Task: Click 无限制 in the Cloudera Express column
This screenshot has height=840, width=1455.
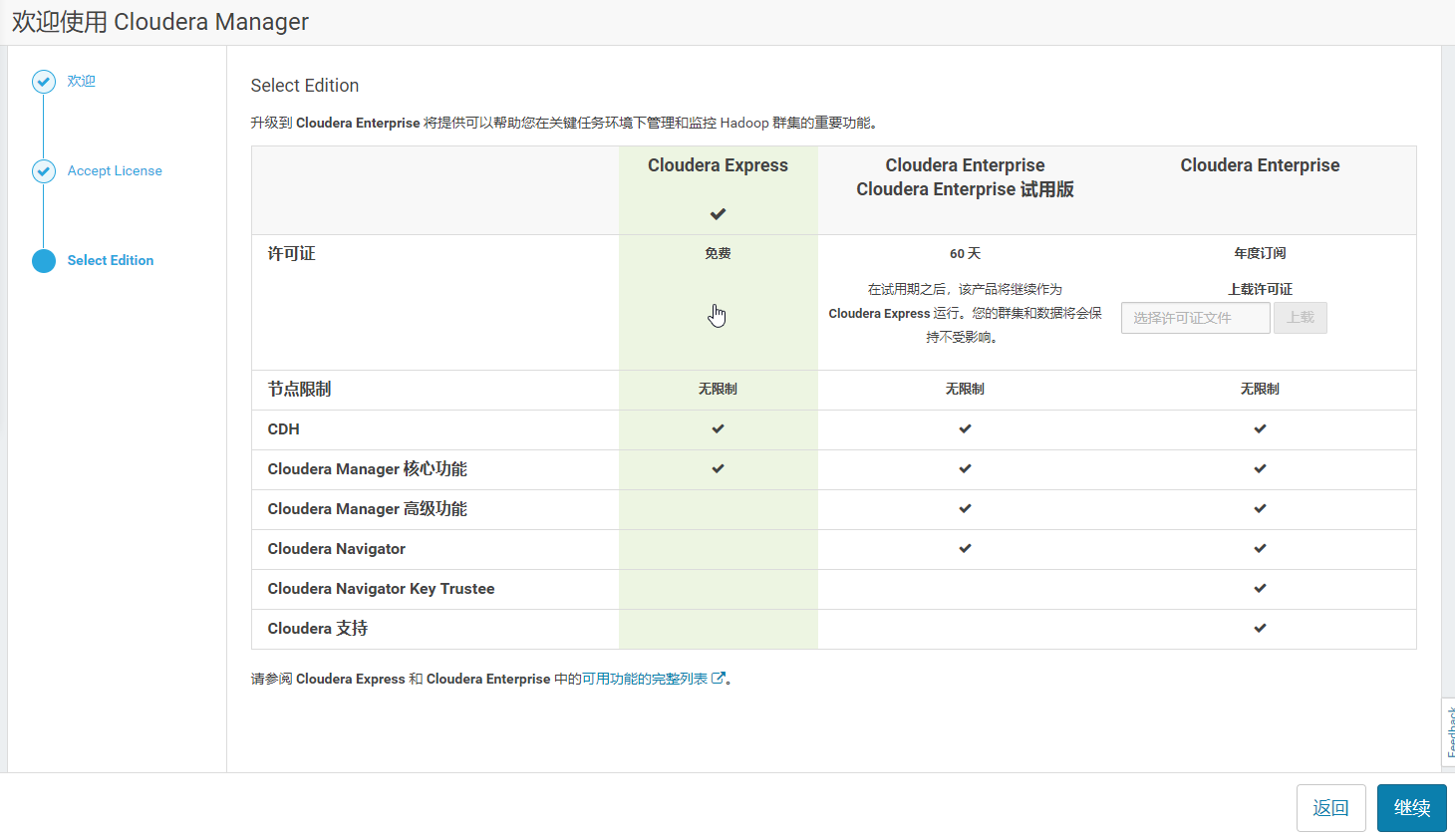Action: point(718,389)
